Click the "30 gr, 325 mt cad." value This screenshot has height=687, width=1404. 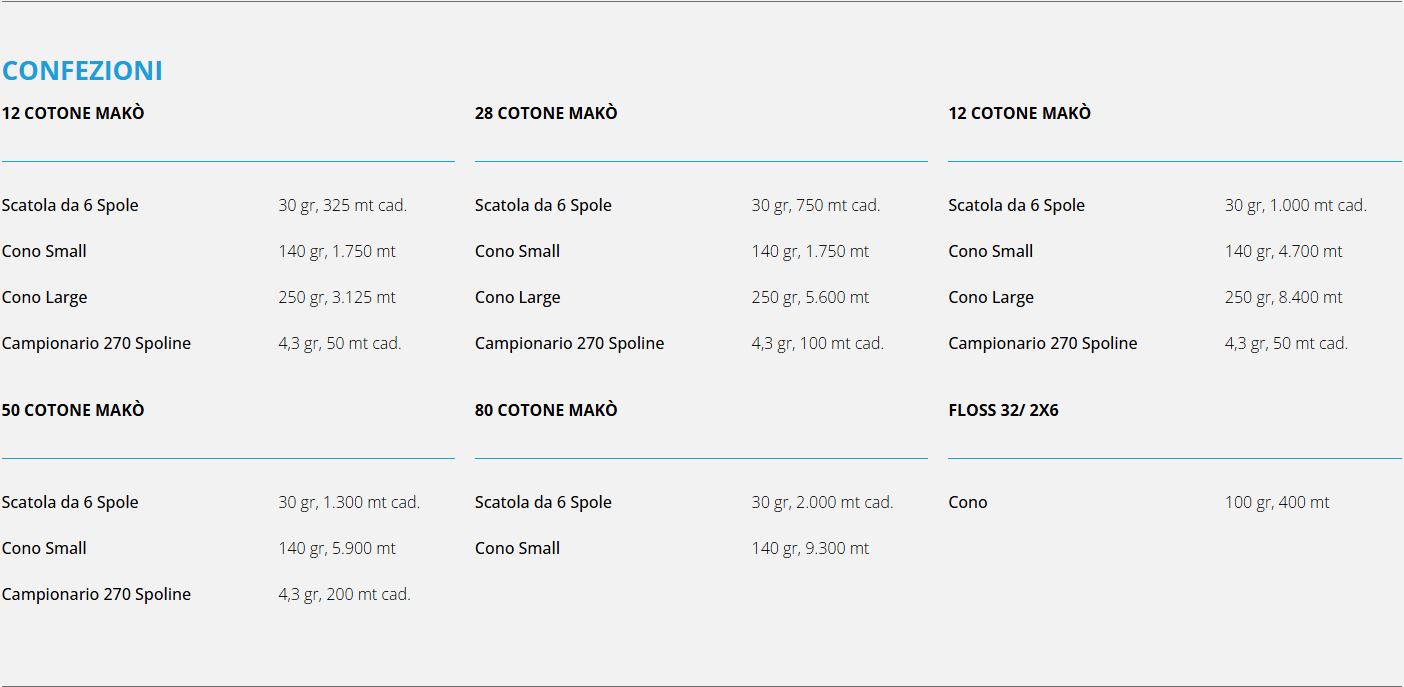tap(342, 205)
